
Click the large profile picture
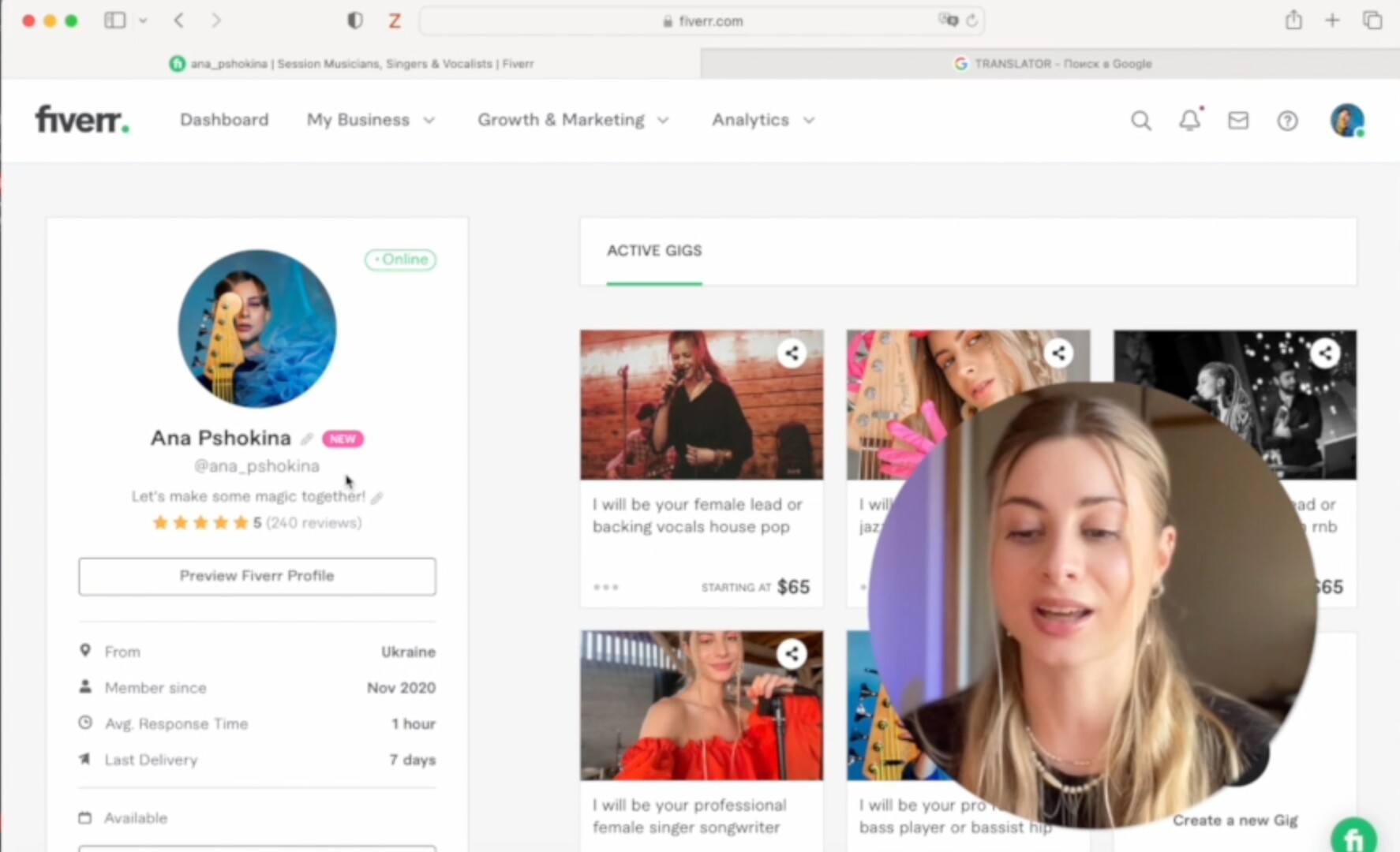pos(257,329)
